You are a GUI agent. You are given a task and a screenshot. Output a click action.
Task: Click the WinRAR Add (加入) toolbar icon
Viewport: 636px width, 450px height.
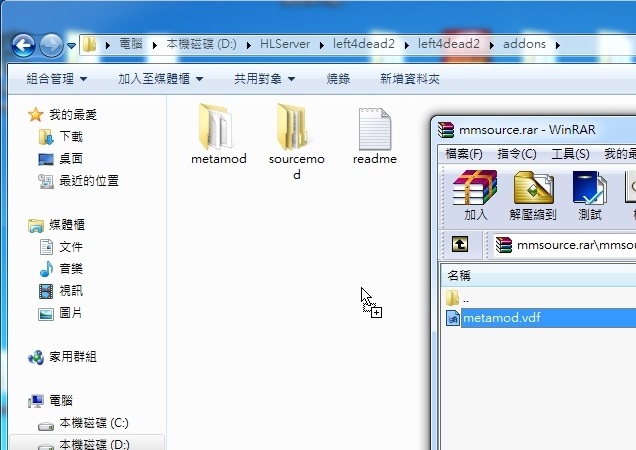pyautogui.click(x=475, y=195)
